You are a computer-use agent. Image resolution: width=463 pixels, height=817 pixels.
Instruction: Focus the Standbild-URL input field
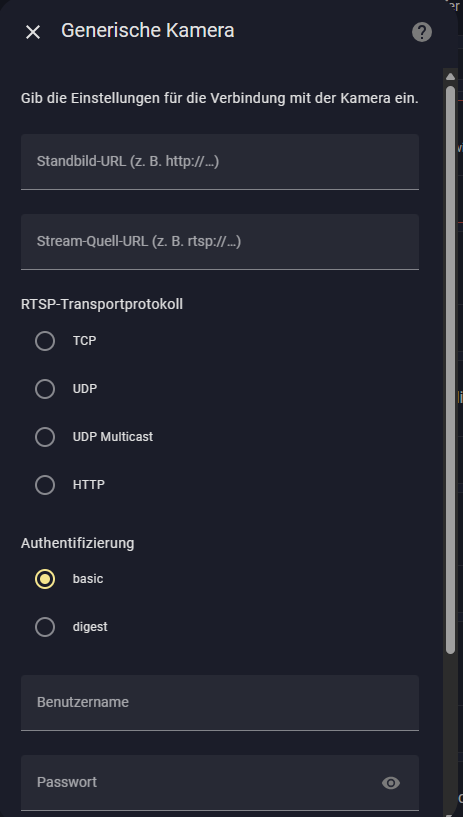220,162
